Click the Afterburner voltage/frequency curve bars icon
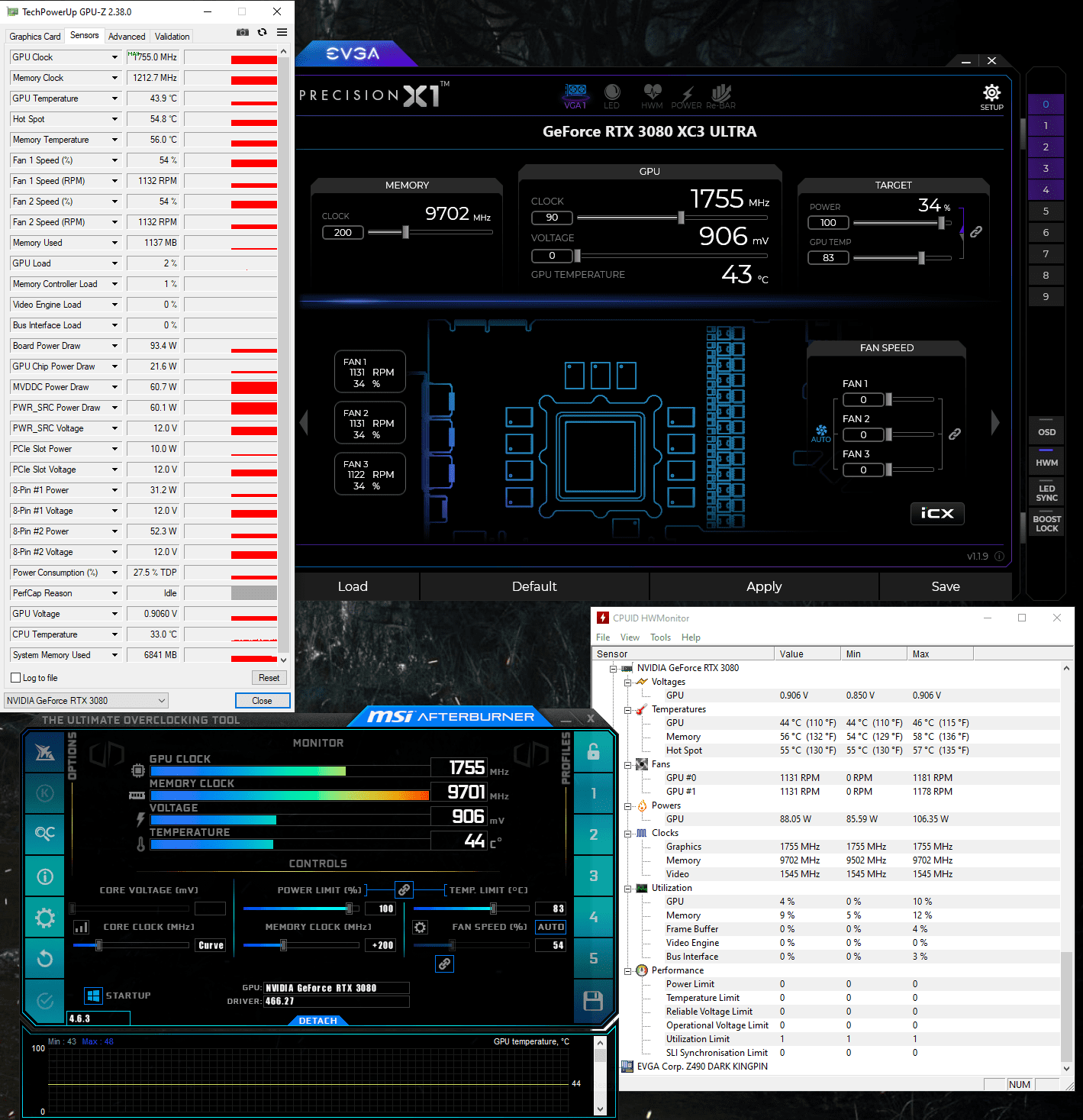The image size is (1083, 1120). click(x=82, y=927)
